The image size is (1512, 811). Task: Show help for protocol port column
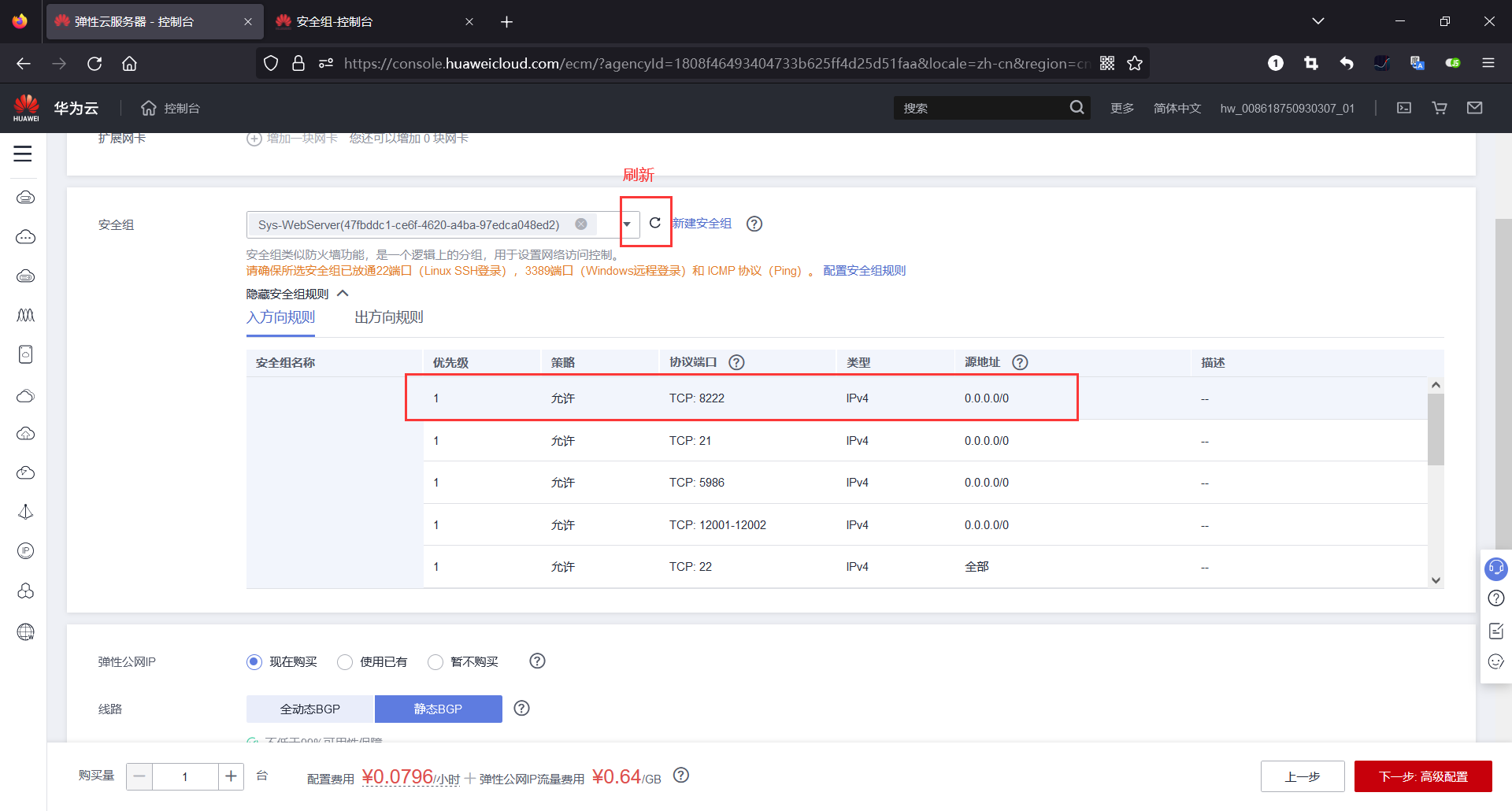coord(736,362)
